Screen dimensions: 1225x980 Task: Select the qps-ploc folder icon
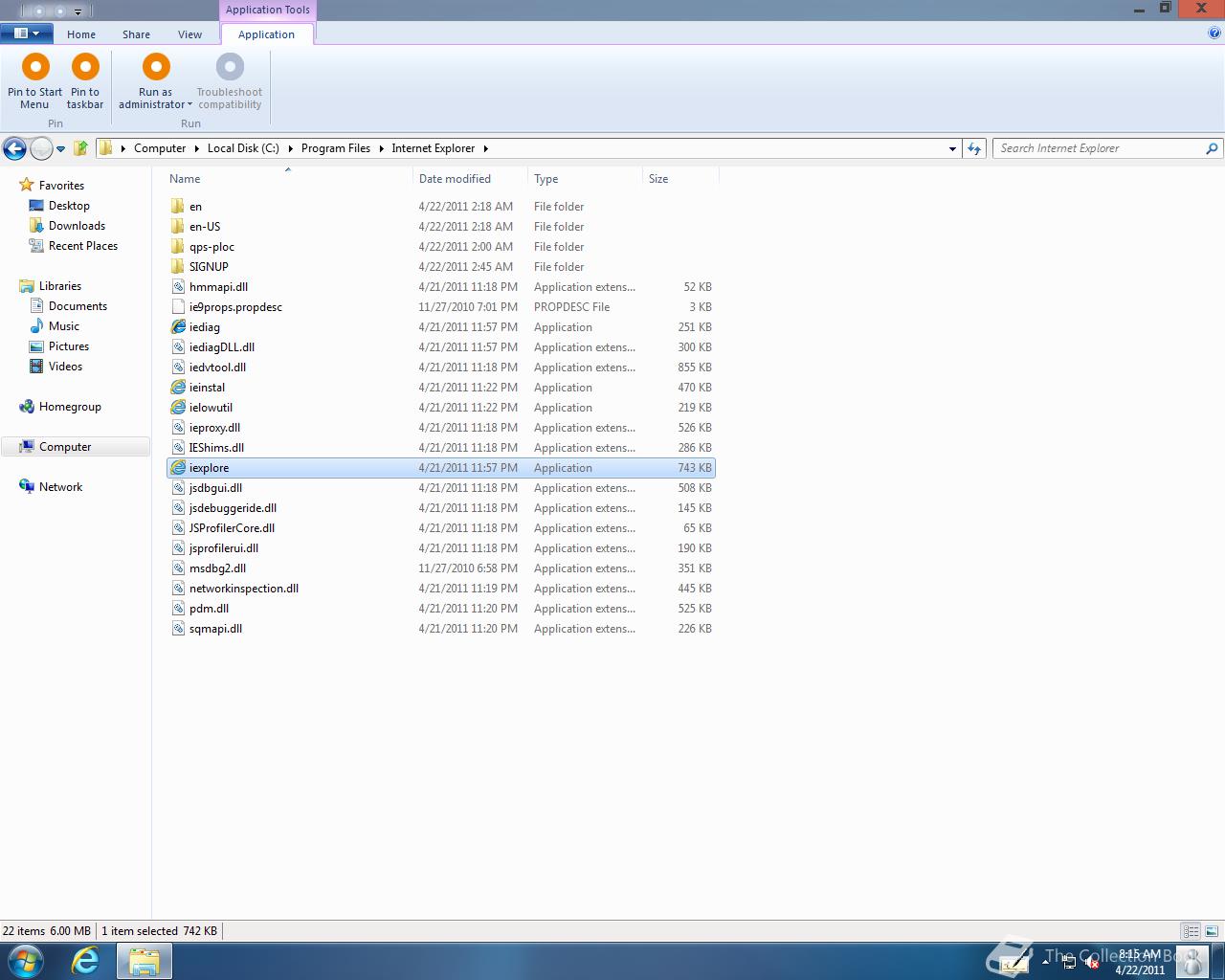(177, 247)
